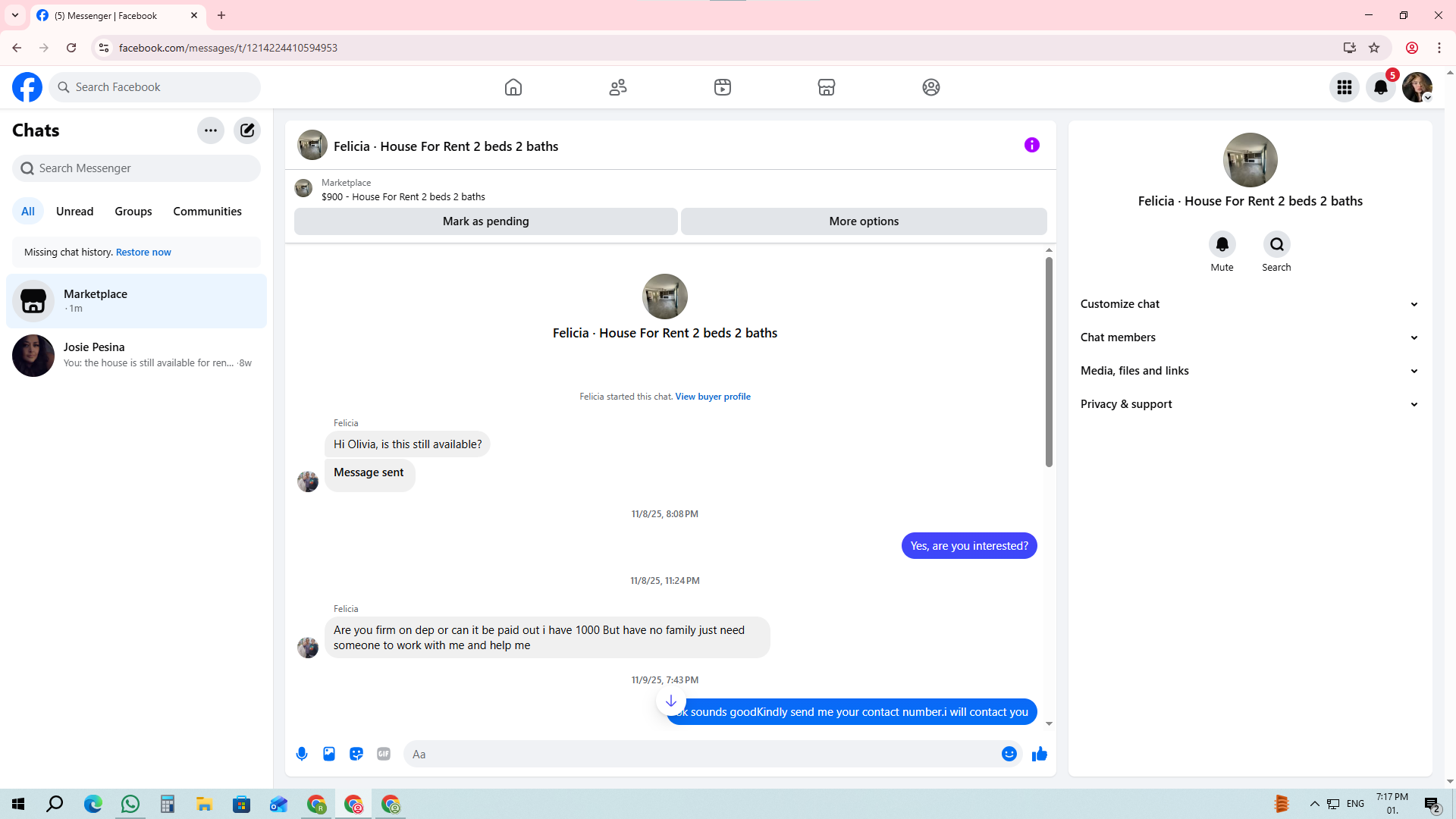Start a new message with compose icon

[x=247, y=130]
